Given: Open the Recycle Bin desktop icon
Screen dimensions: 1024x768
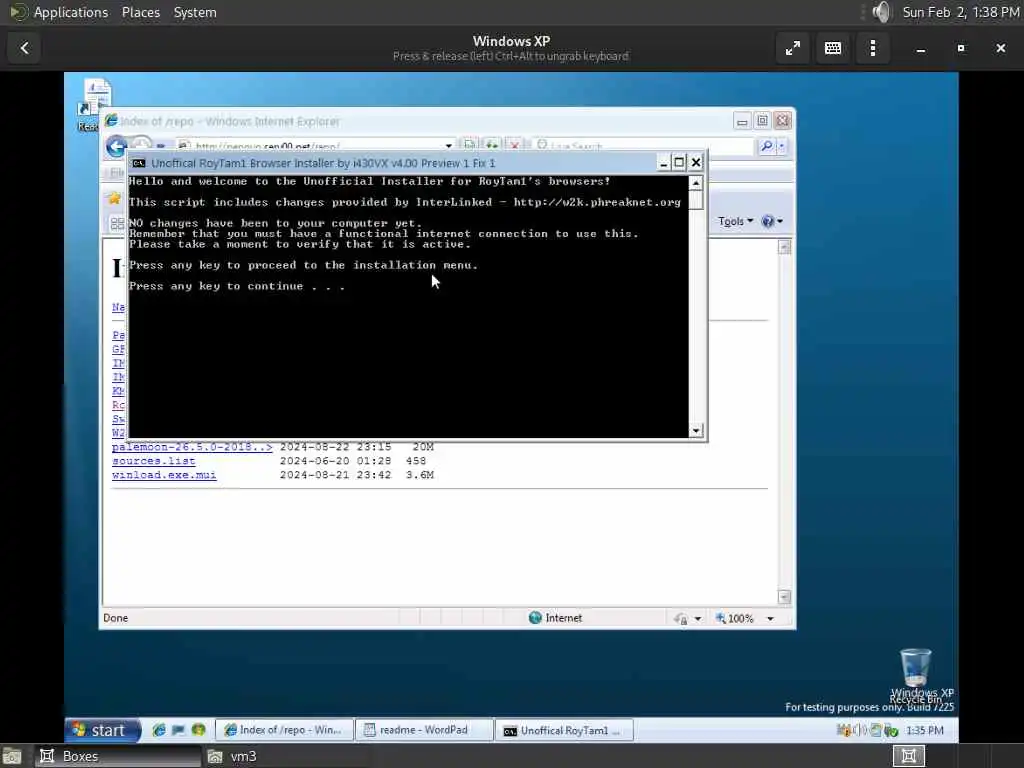Looking at the screenshot, I should pos(915,675).
